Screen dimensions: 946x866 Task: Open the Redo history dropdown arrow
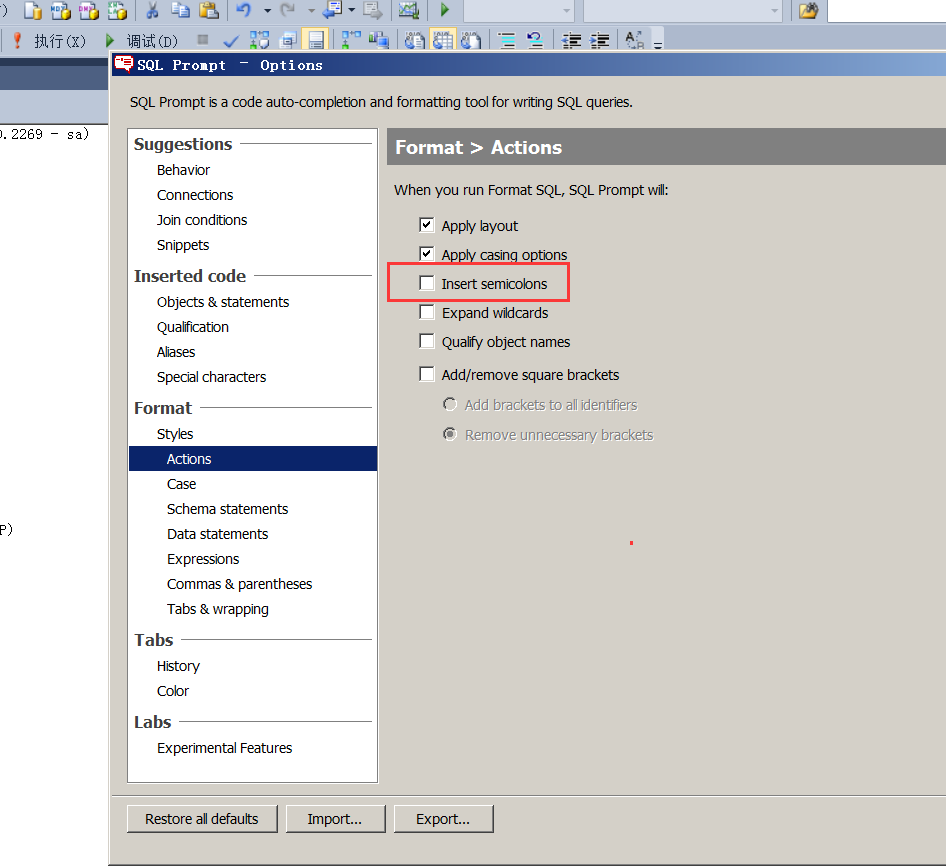[x=311, y=10]
